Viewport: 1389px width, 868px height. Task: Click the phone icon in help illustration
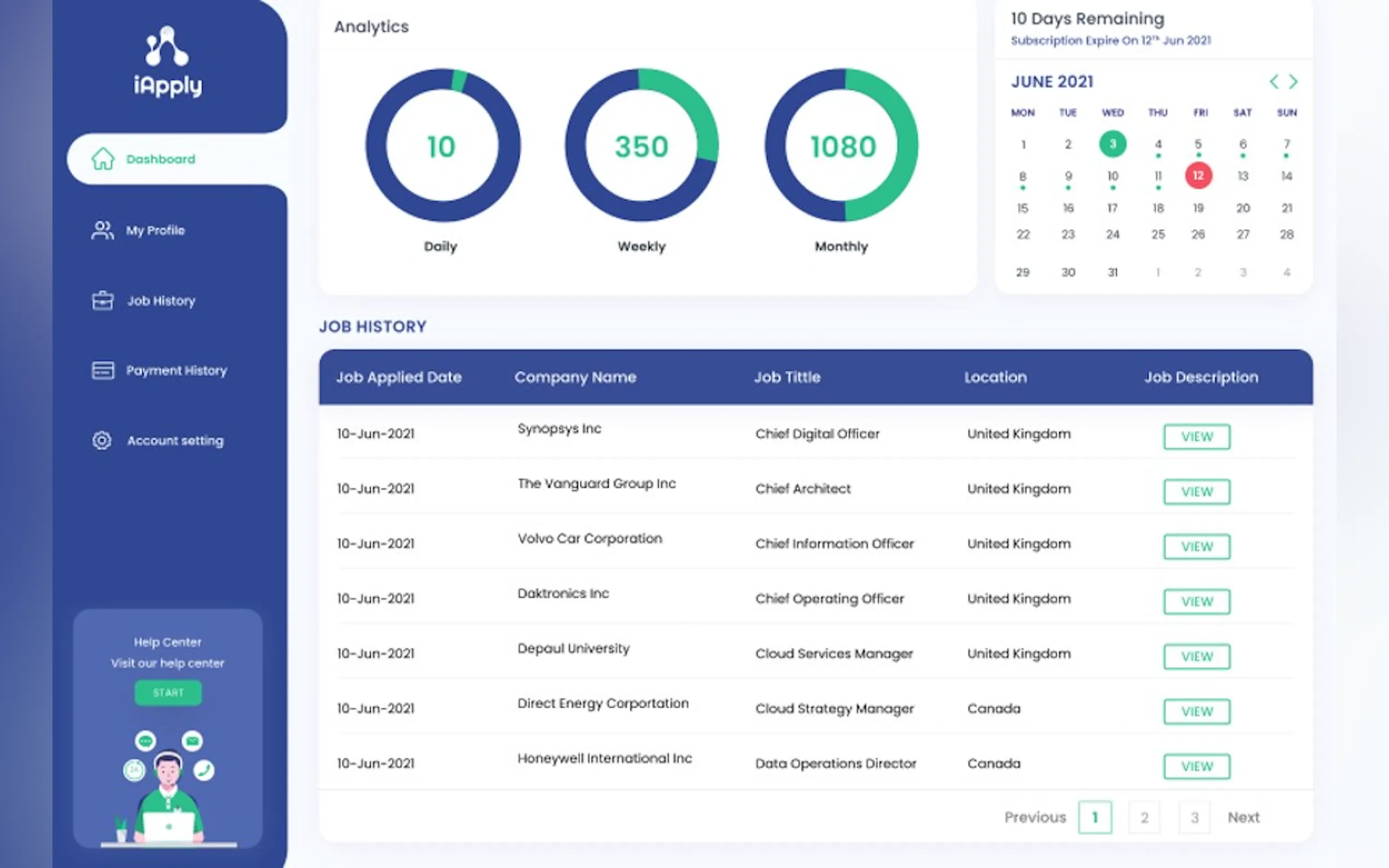pos(204,770)
